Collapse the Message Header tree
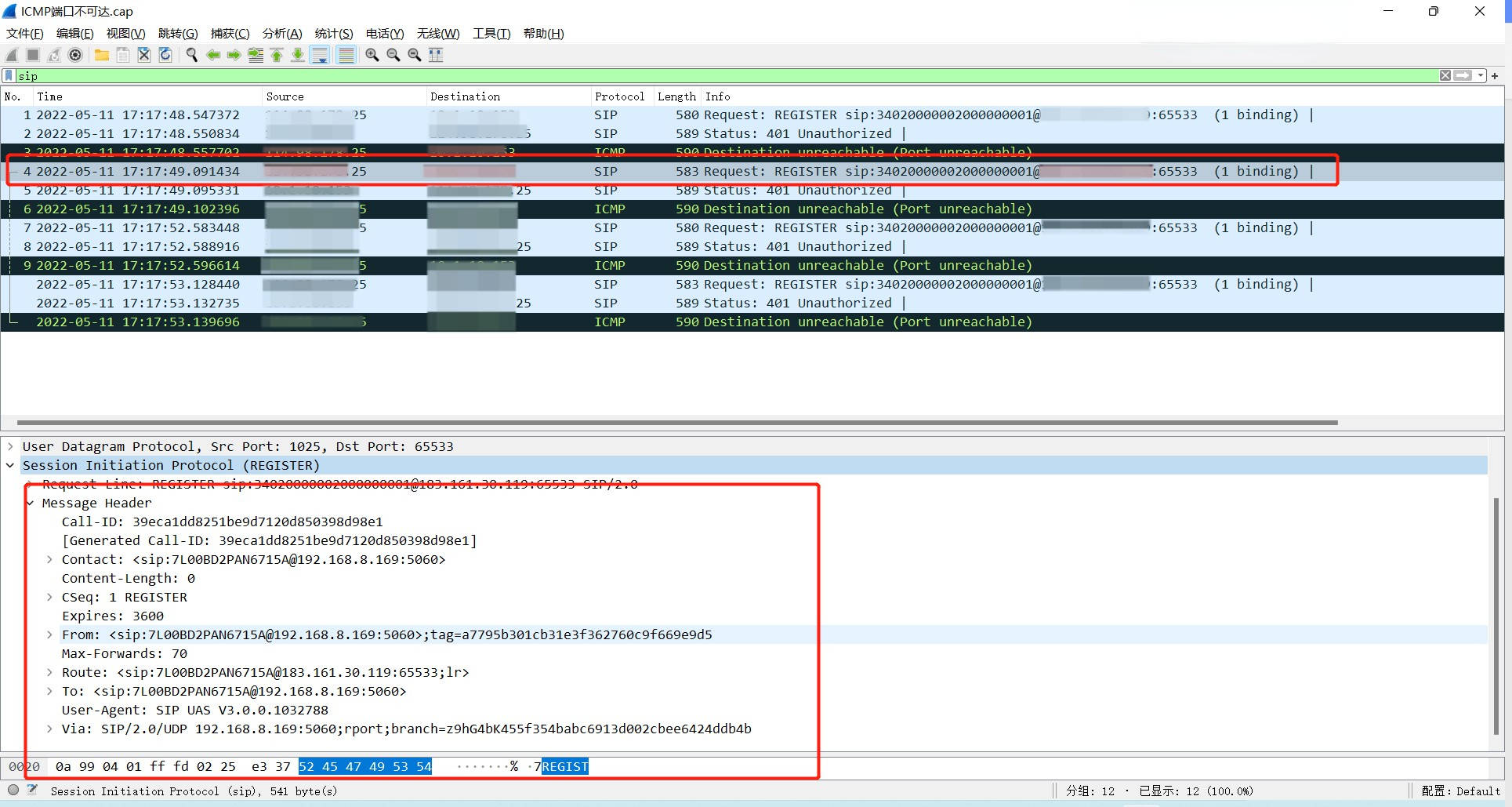Screen dimensions: 1512x807 coord(30,503)
